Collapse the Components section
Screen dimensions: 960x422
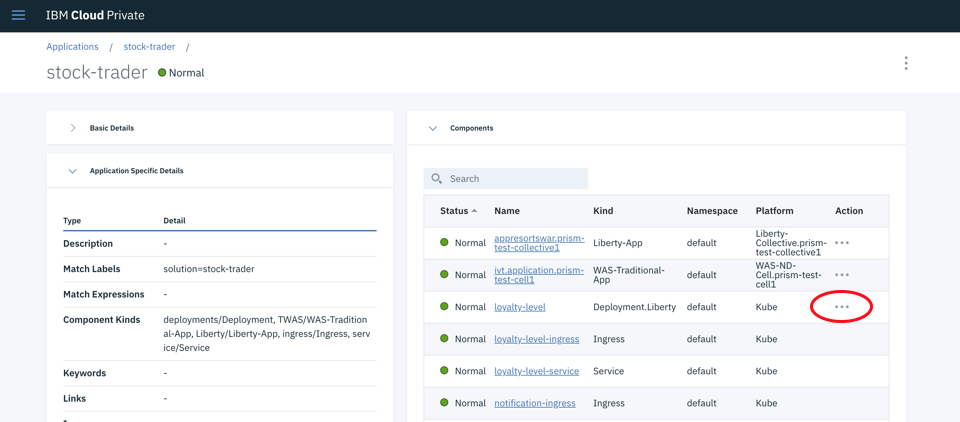pos(433,128)
